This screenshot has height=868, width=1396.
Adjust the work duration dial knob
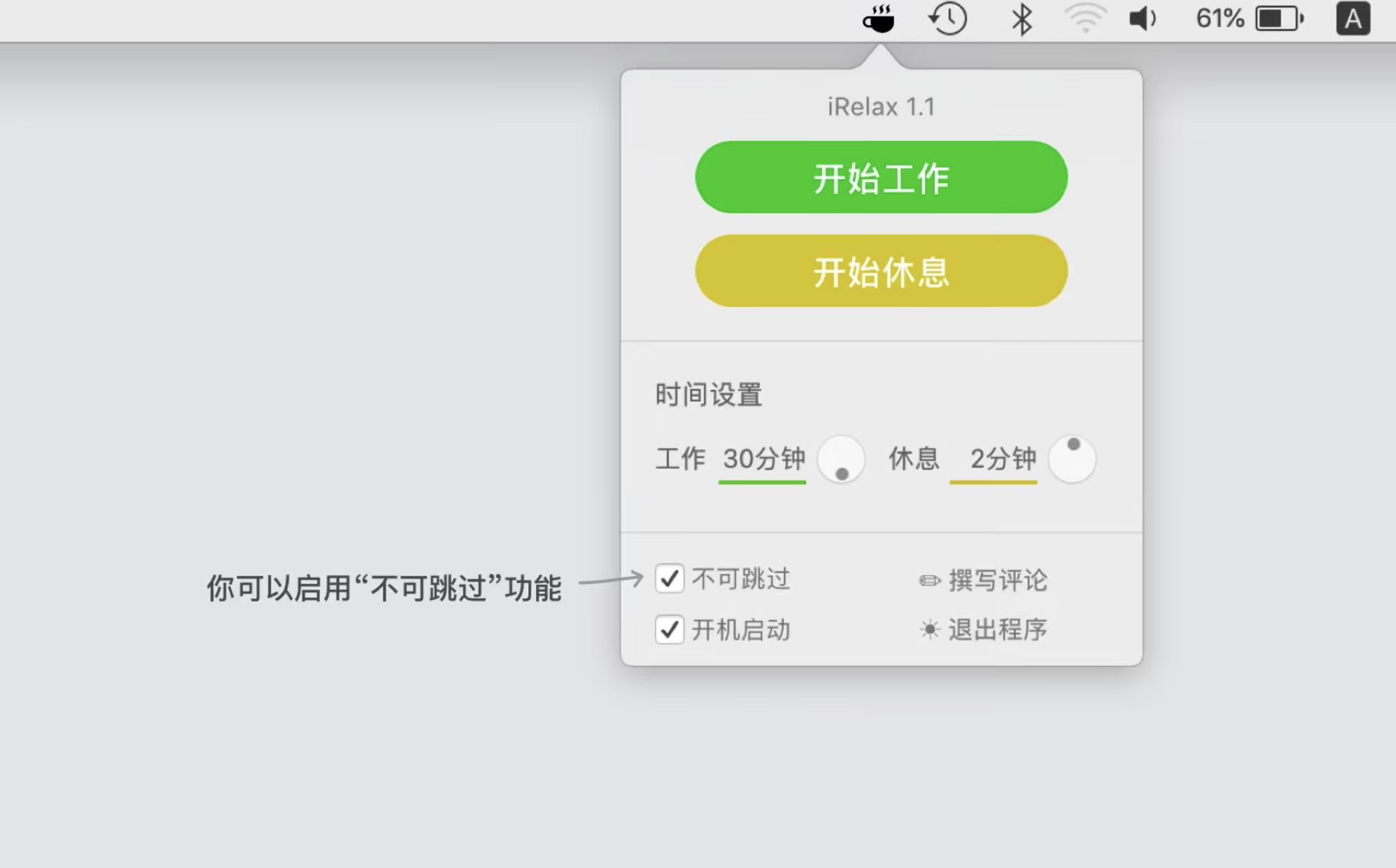[841, 459]
